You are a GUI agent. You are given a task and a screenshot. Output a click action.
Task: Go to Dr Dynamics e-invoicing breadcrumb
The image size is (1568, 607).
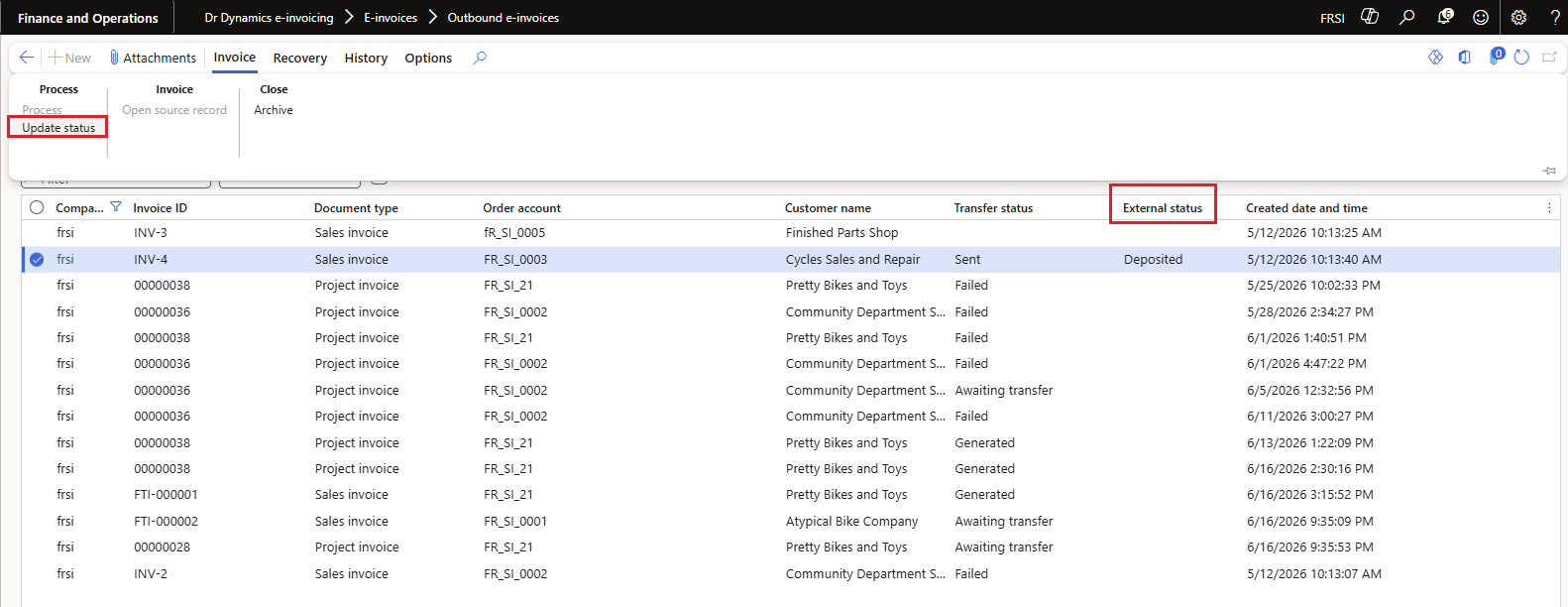(x=269, y=18)
